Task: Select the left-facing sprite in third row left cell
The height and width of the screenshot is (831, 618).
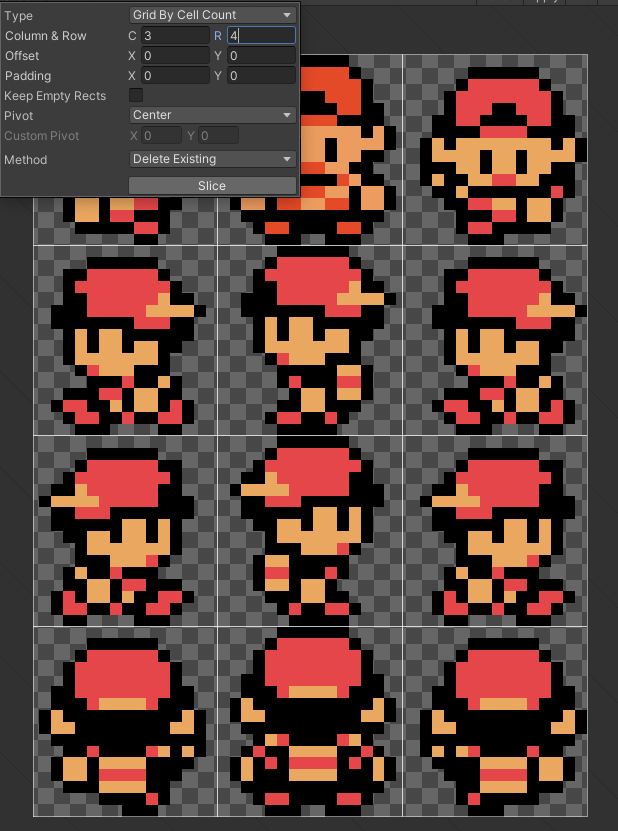Action: pyautogui.click(x=117, y=536)
